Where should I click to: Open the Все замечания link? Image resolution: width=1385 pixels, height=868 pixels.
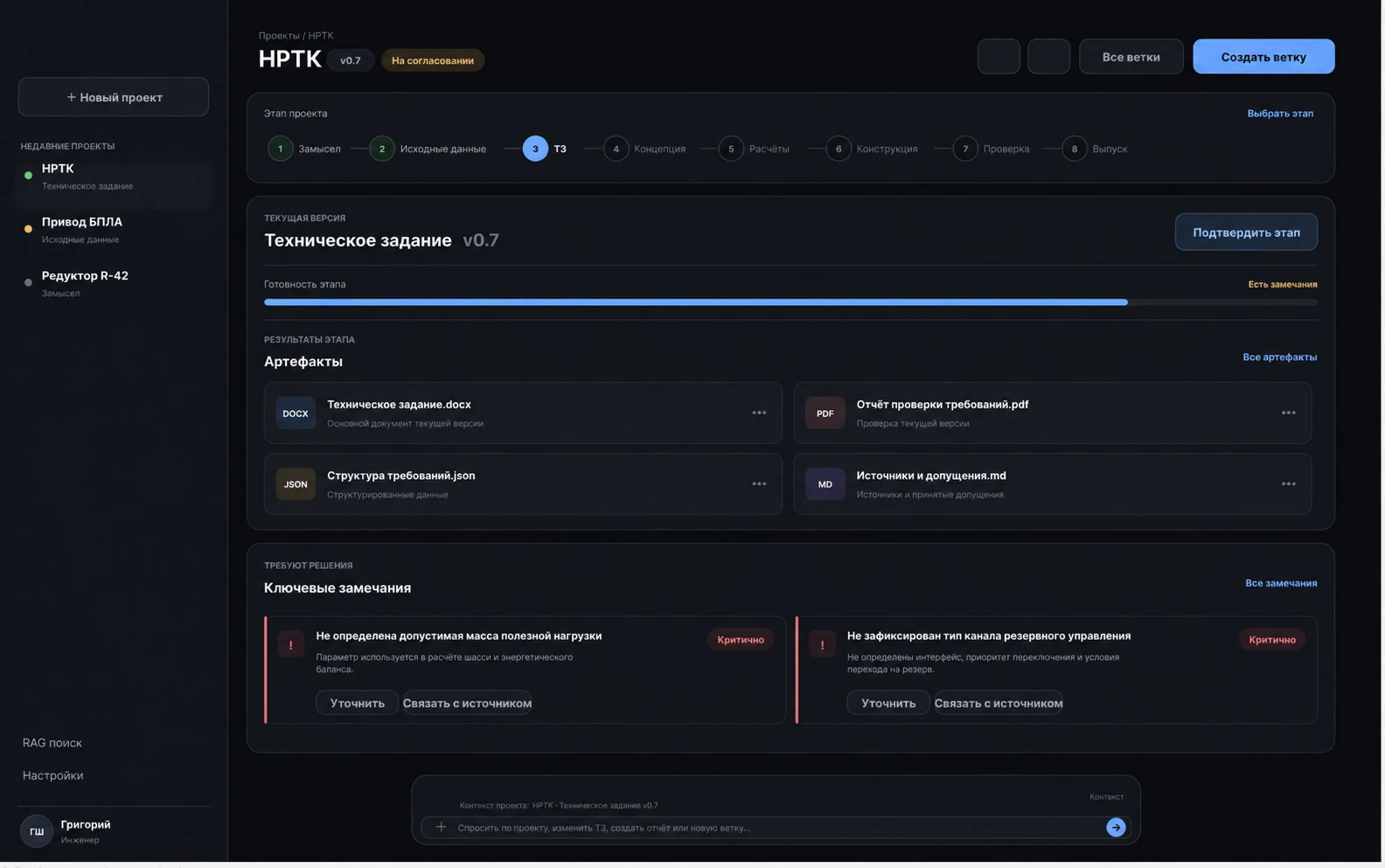[1281, 583]
